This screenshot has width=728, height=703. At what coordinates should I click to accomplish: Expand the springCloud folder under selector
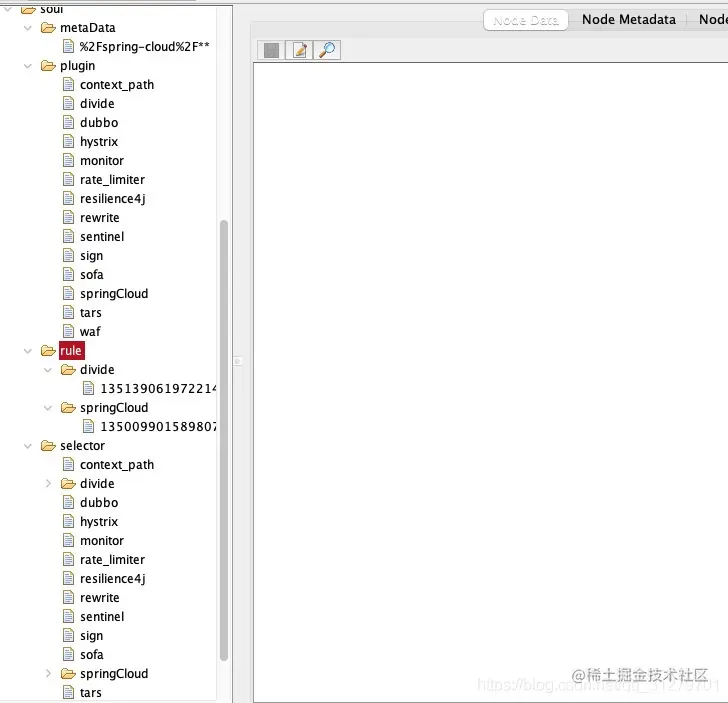pyautogui.click(x=48, y=673)
